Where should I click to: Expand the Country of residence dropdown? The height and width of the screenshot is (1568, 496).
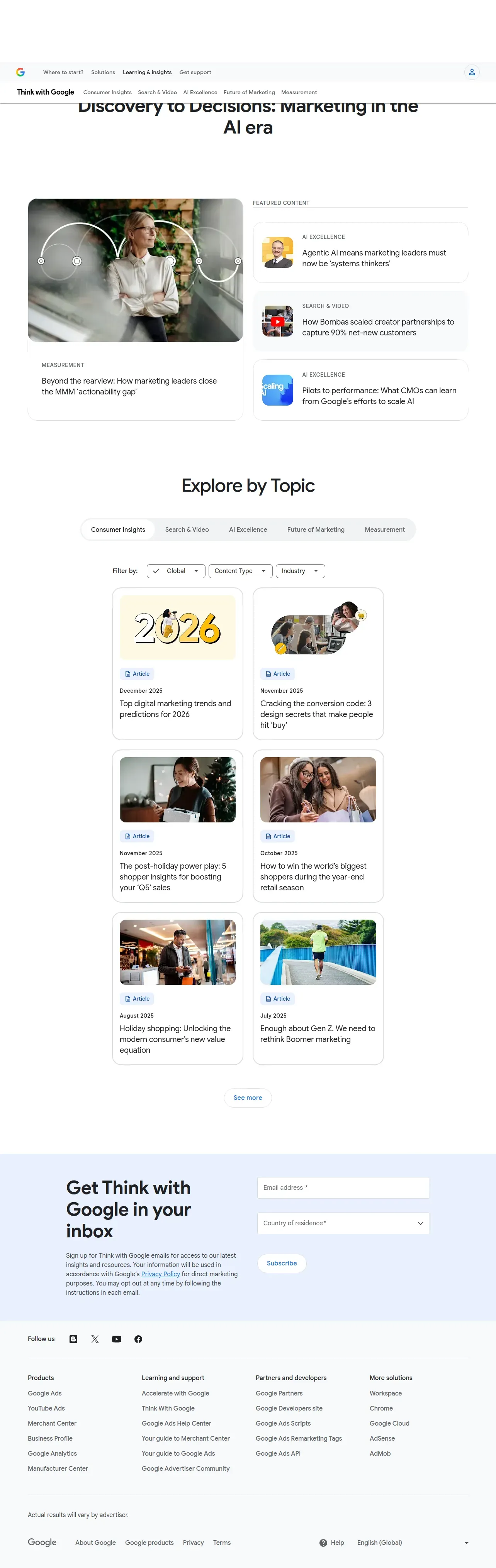[x=343, y=1223]
